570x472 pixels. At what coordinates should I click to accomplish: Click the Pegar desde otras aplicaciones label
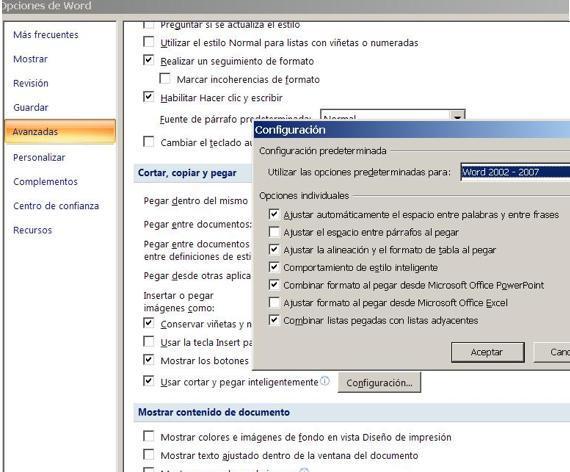(197, 276)
